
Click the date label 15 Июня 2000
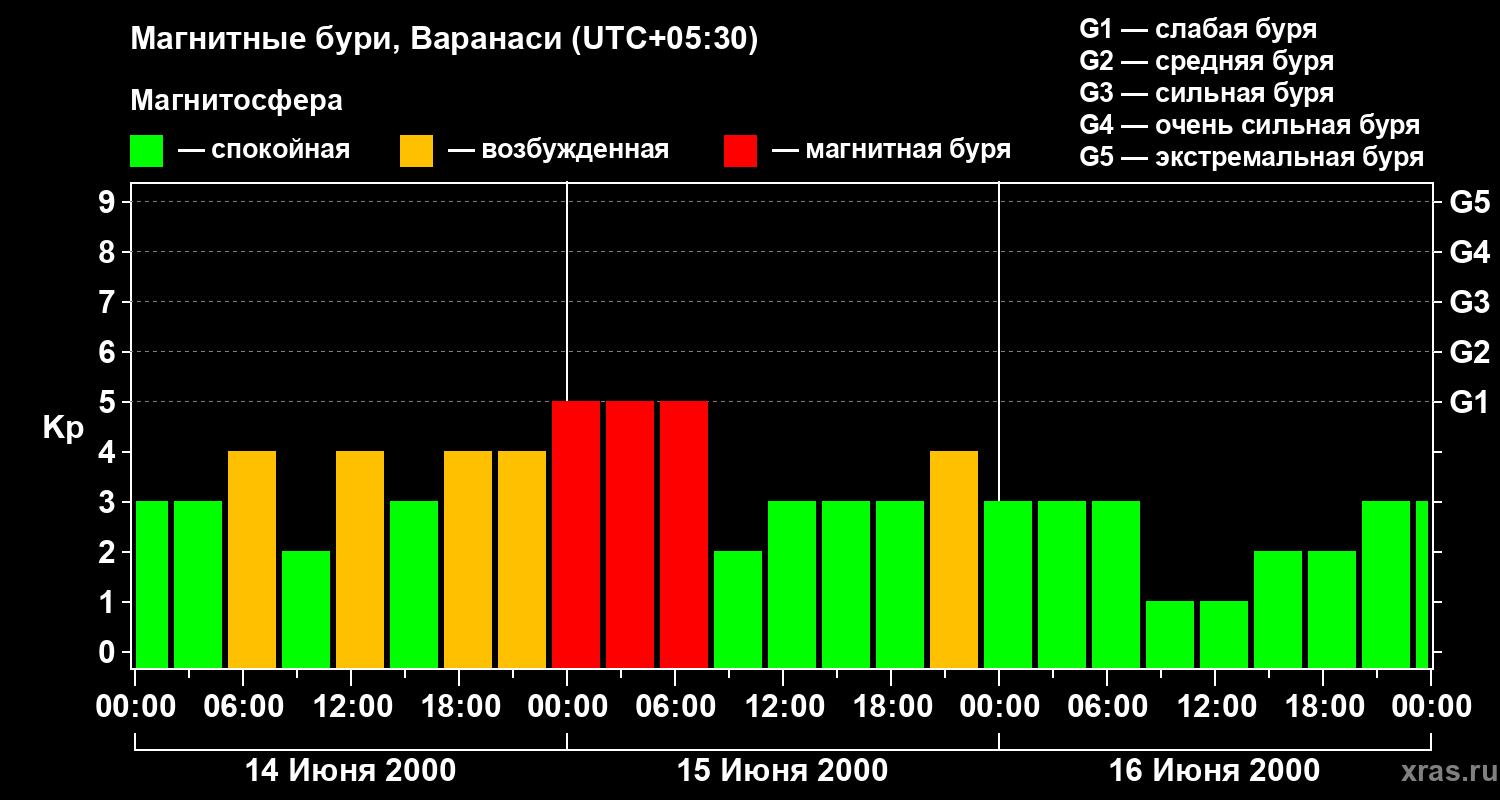click(x=783, y=771)
